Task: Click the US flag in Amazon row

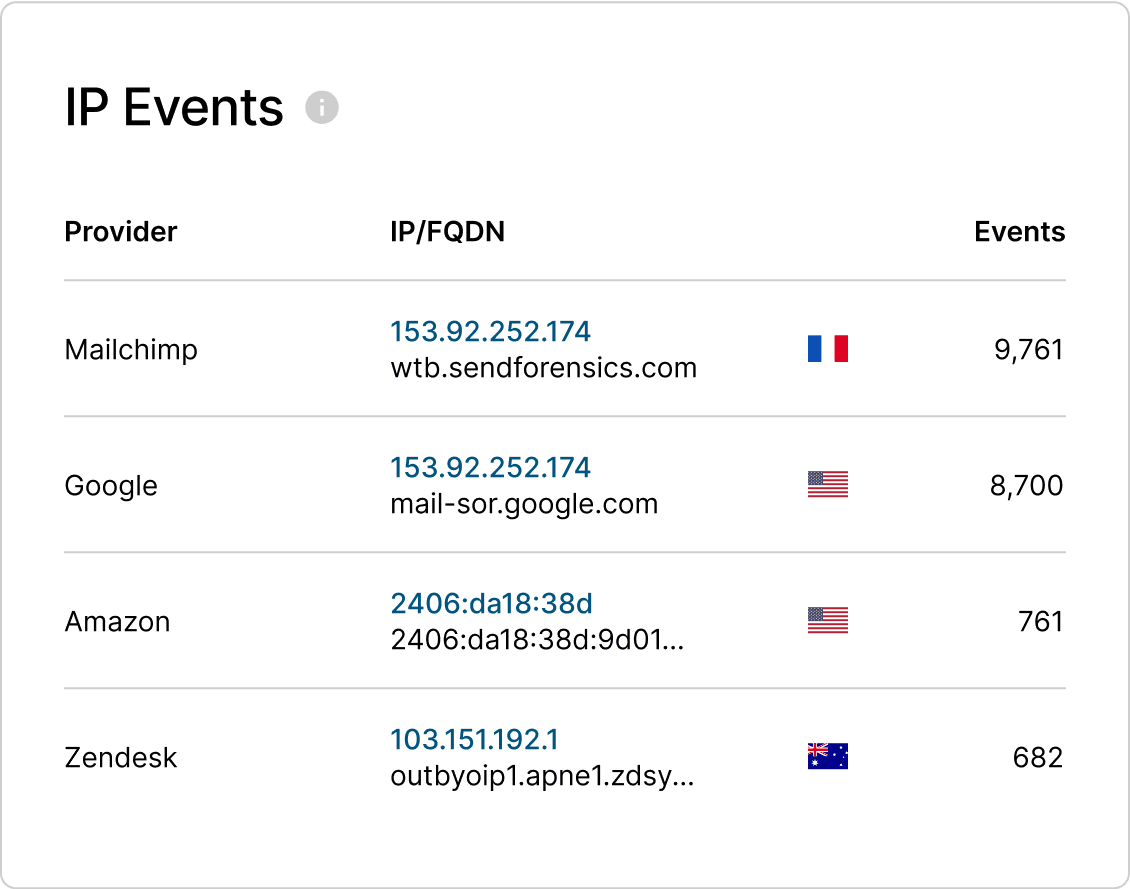Action: (827, 621)
